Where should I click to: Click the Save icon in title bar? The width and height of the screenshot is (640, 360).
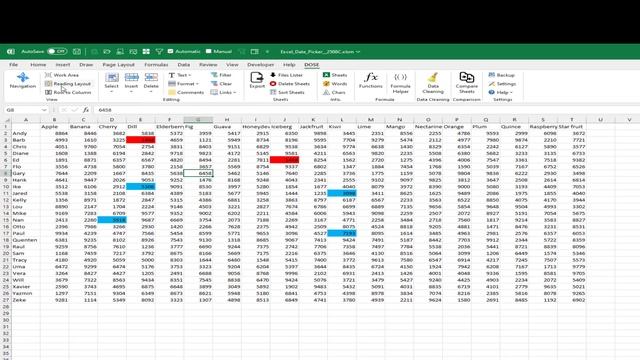(x=77, y=51)
